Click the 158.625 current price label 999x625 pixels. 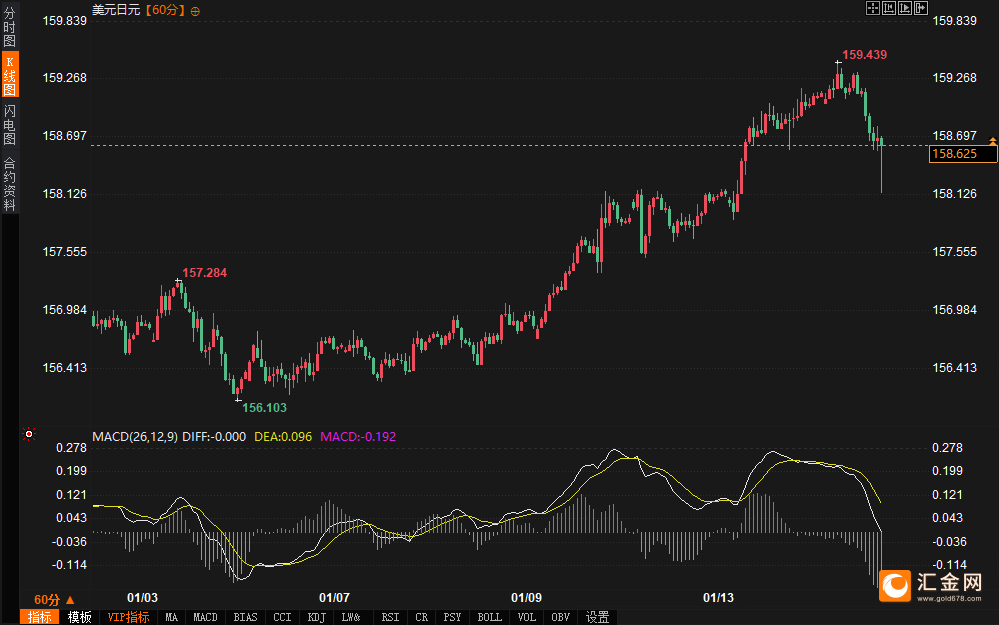[963, 154]
